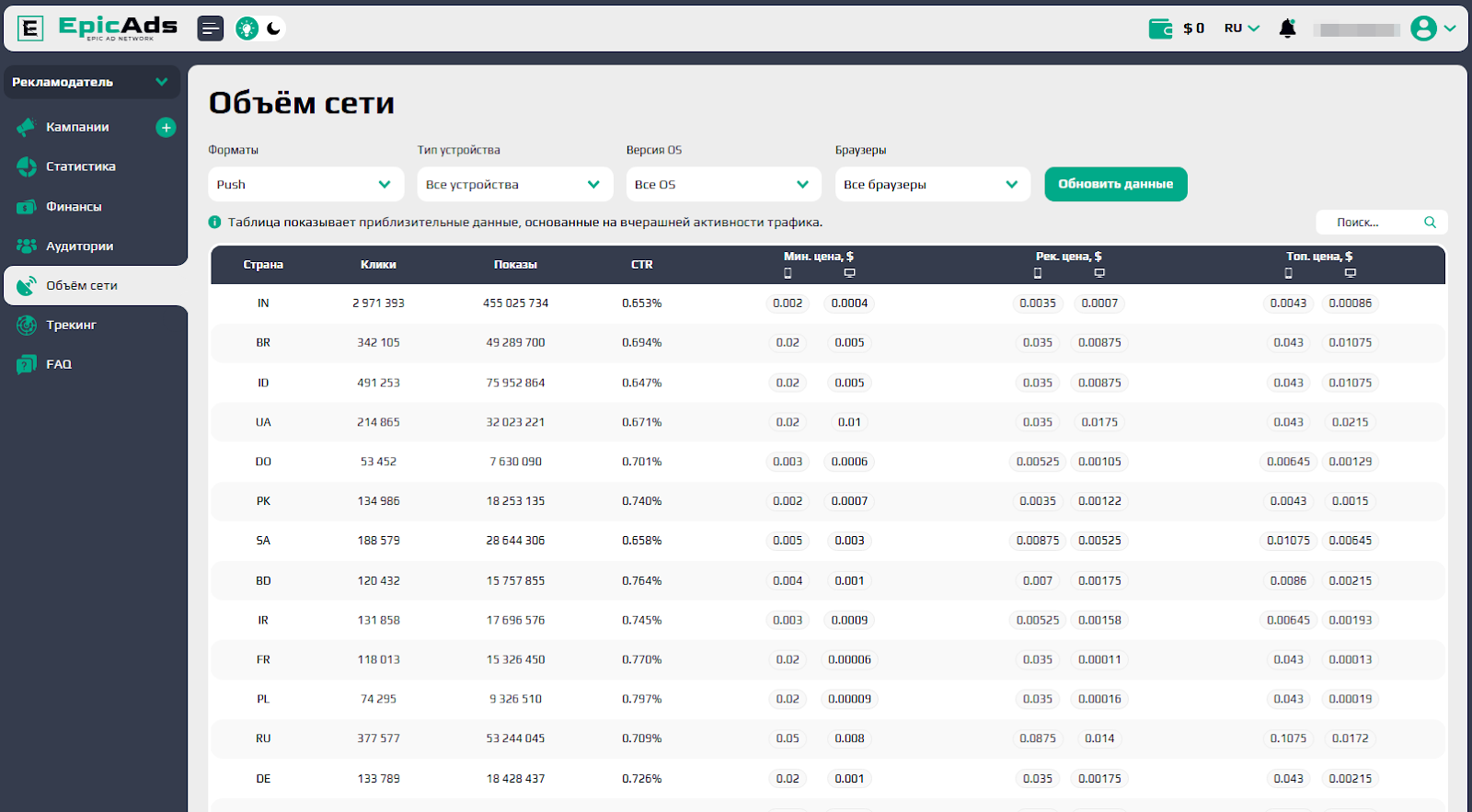Click PK top price 0.0015 chip
1472x812 pixels.
(1350, 501)
